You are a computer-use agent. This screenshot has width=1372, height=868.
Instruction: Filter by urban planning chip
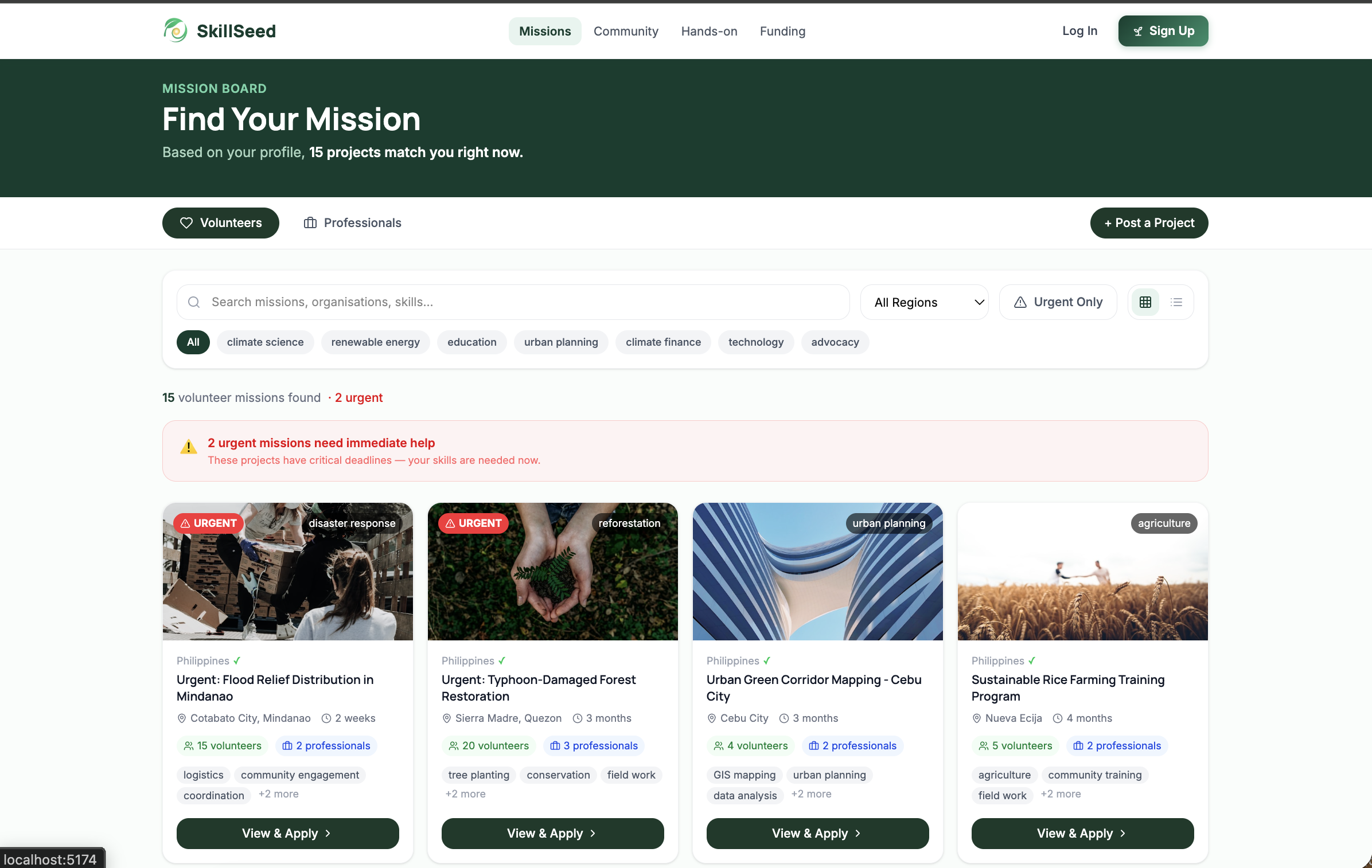click(561, 342)
